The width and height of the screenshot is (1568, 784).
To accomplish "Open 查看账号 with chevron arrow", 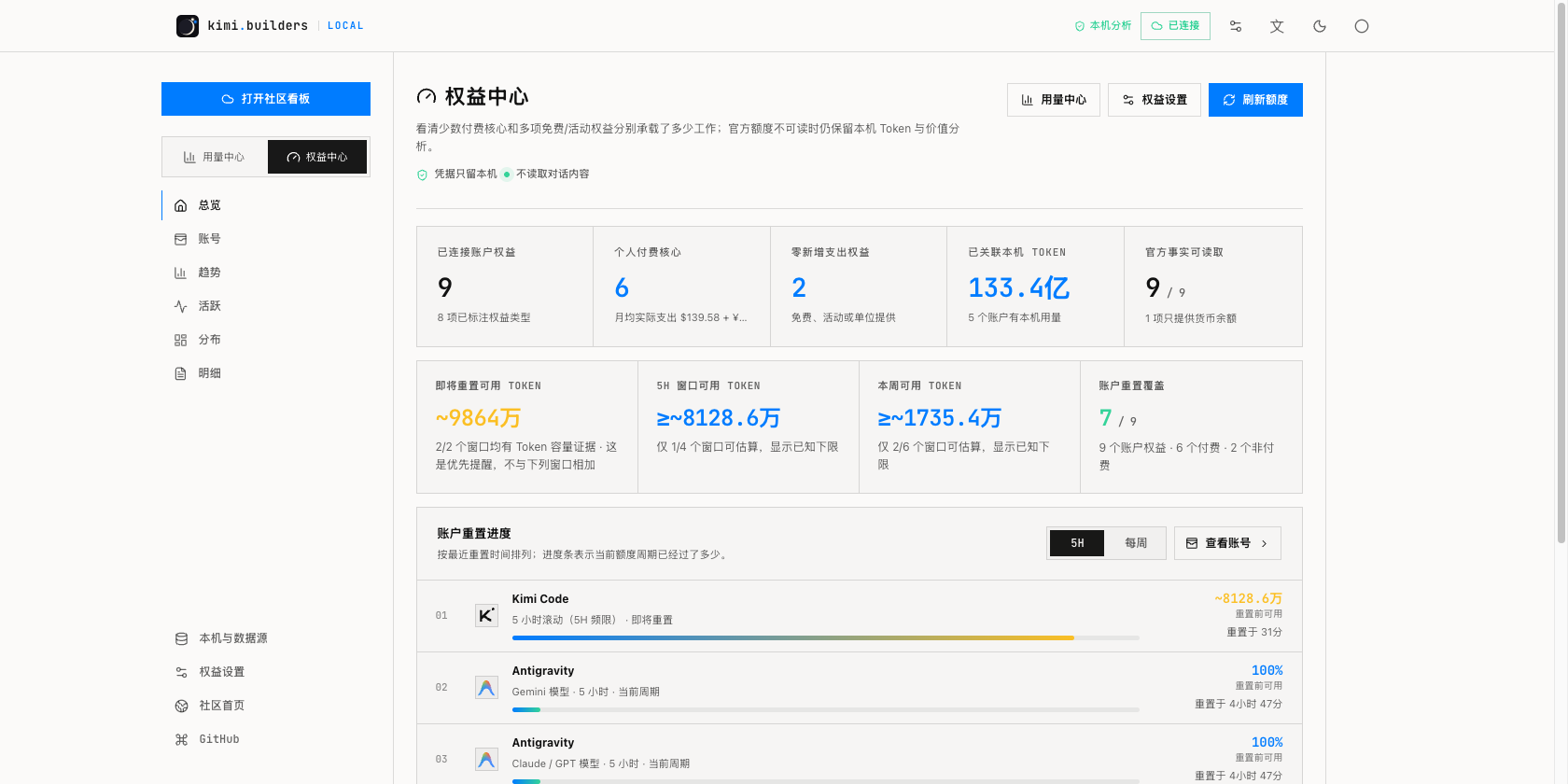I will [1227, 543].
